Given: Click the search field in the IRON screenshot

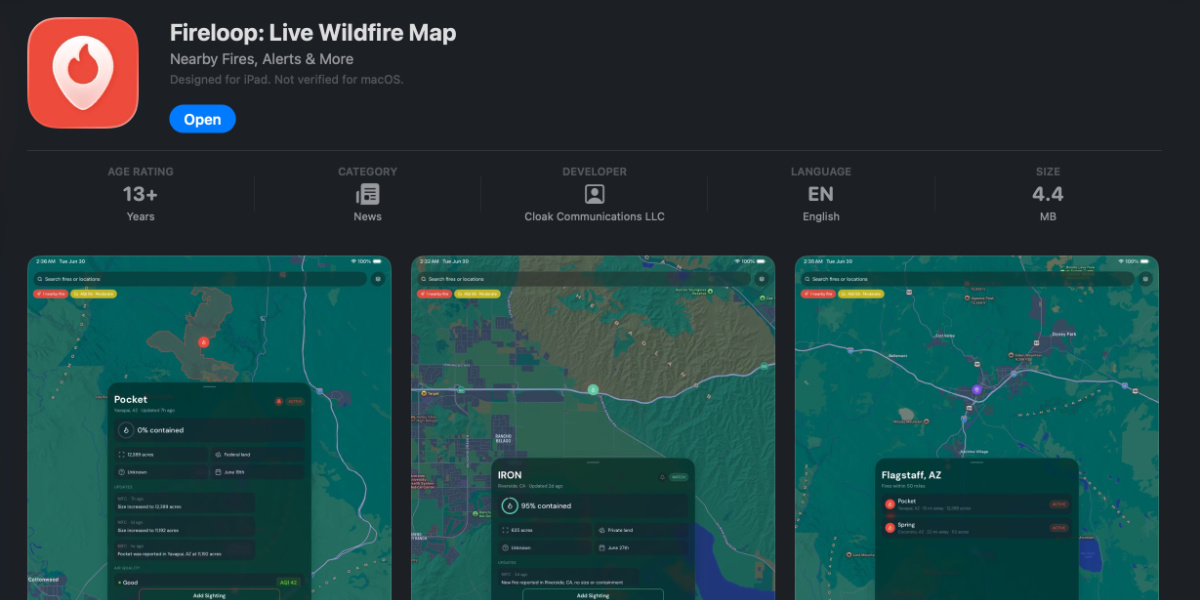Looking at the screenshot, I should pos(584,279).
